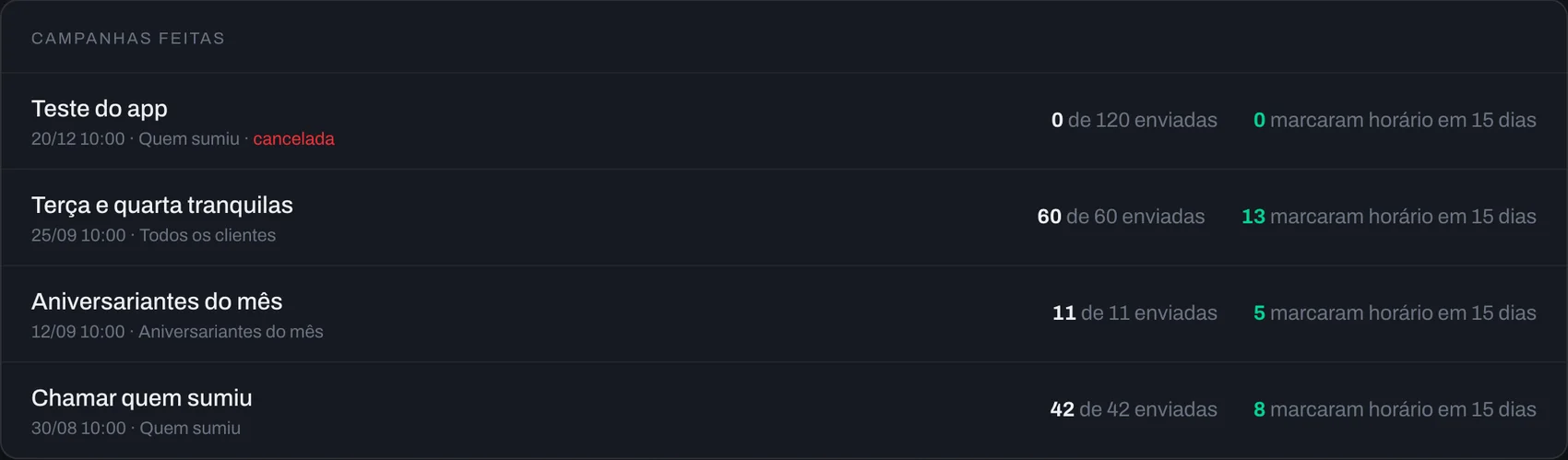Open the Chamar quem sumiu campaign
1568x460 pixels.
pyautogui.click(x=784, y=410)
